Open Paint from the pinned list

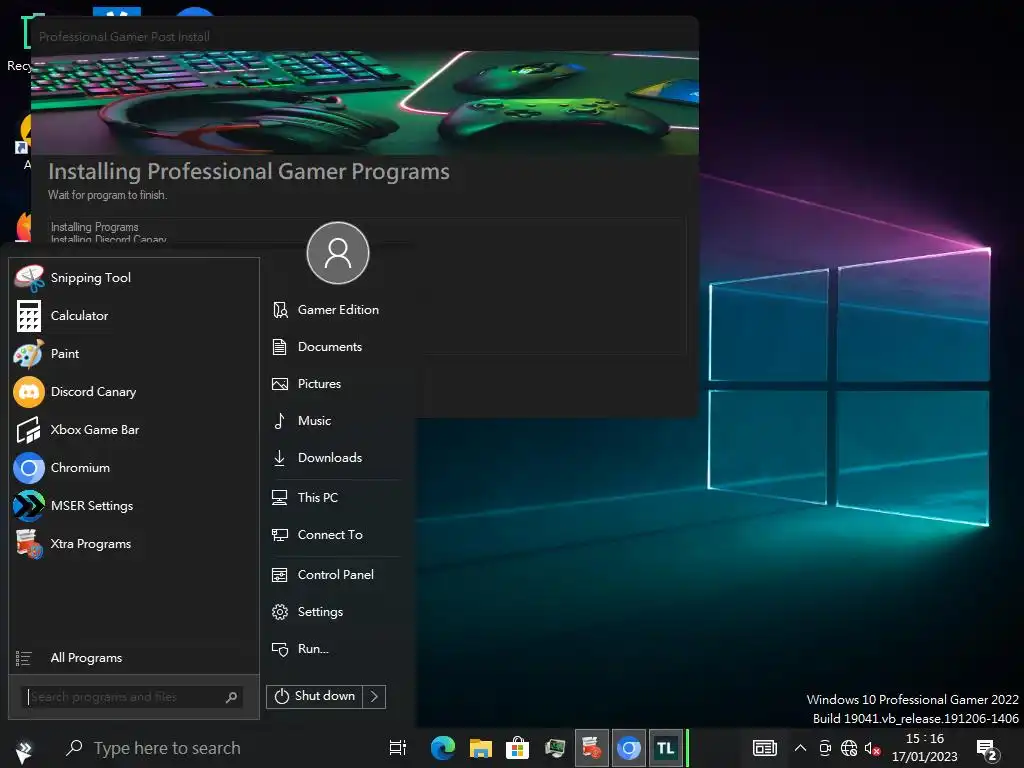(134, 353)
